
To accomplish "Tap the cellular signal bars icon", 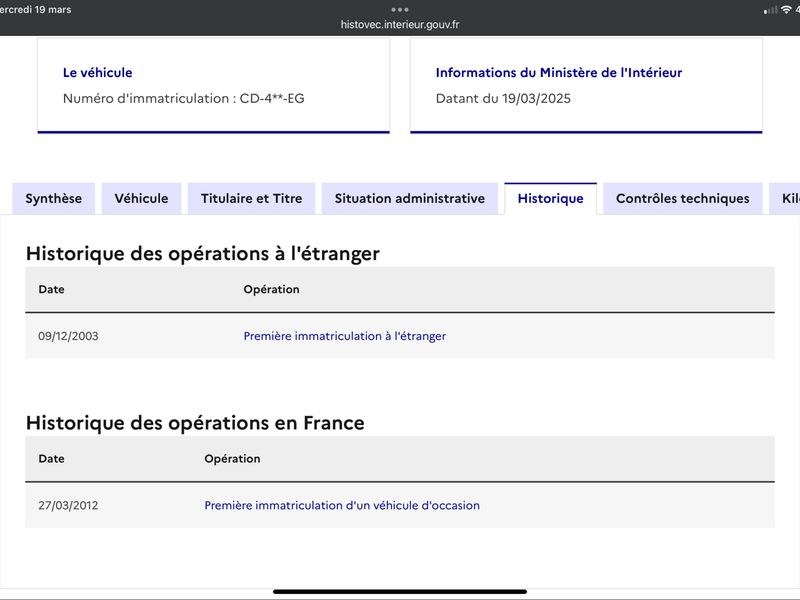I will coord(770,10).
